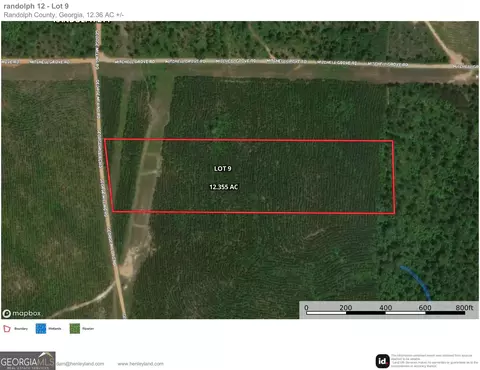Click the "Wetlands" legend label
Image resolution: width=480 pixels, height=370 pixels.
(55, 329)
